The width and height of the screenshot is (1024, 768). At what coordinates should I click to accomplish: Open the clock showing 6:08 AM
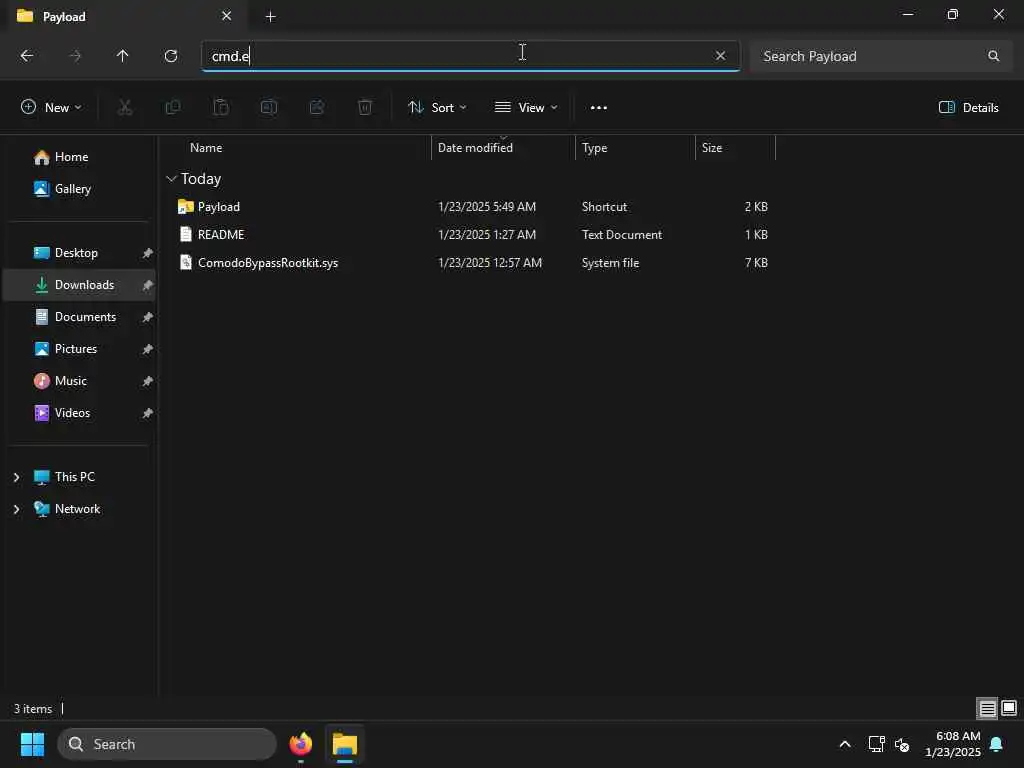pos(952,744)
